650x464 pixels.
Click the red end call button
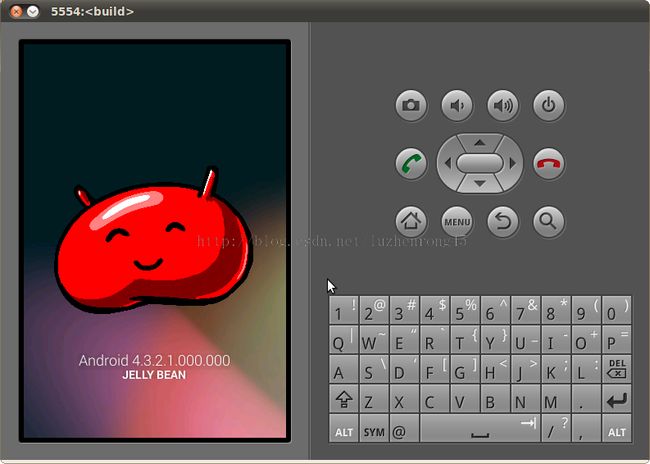[x=549, y=164]
